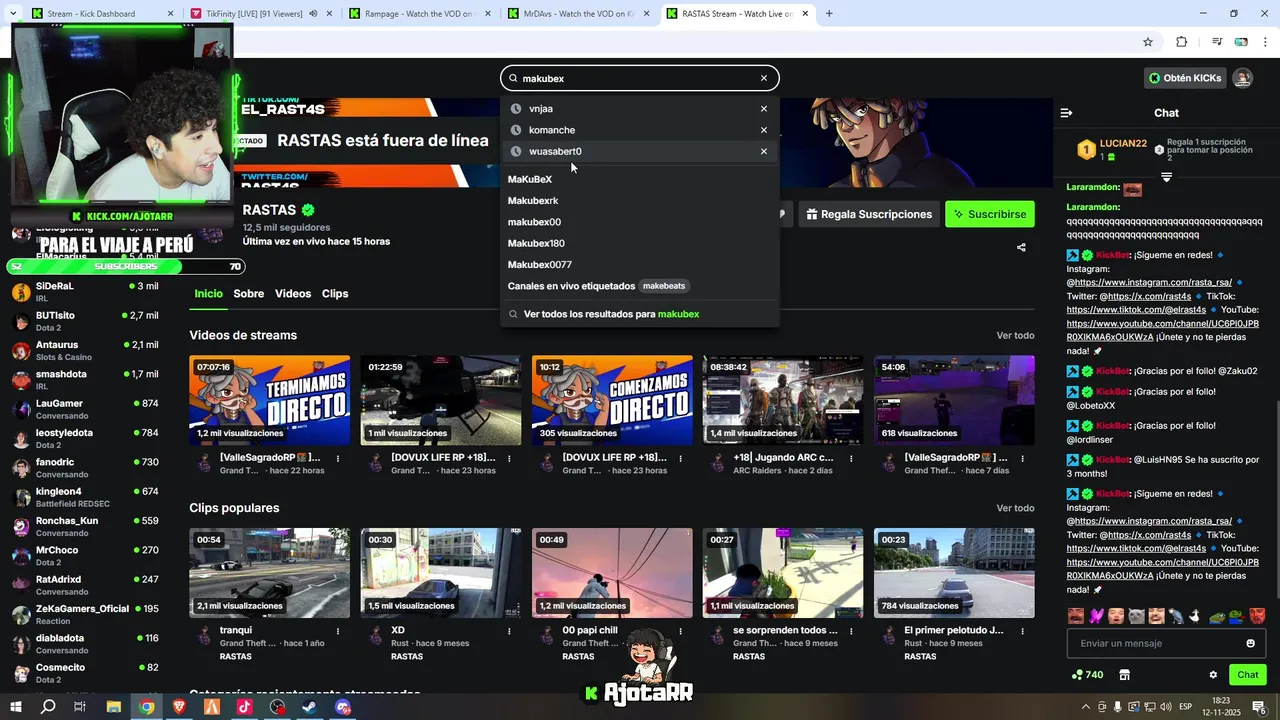Screen dimensions: 1280x720
Task: Click the Suscribirse button
Action: [x=990, y=214]
